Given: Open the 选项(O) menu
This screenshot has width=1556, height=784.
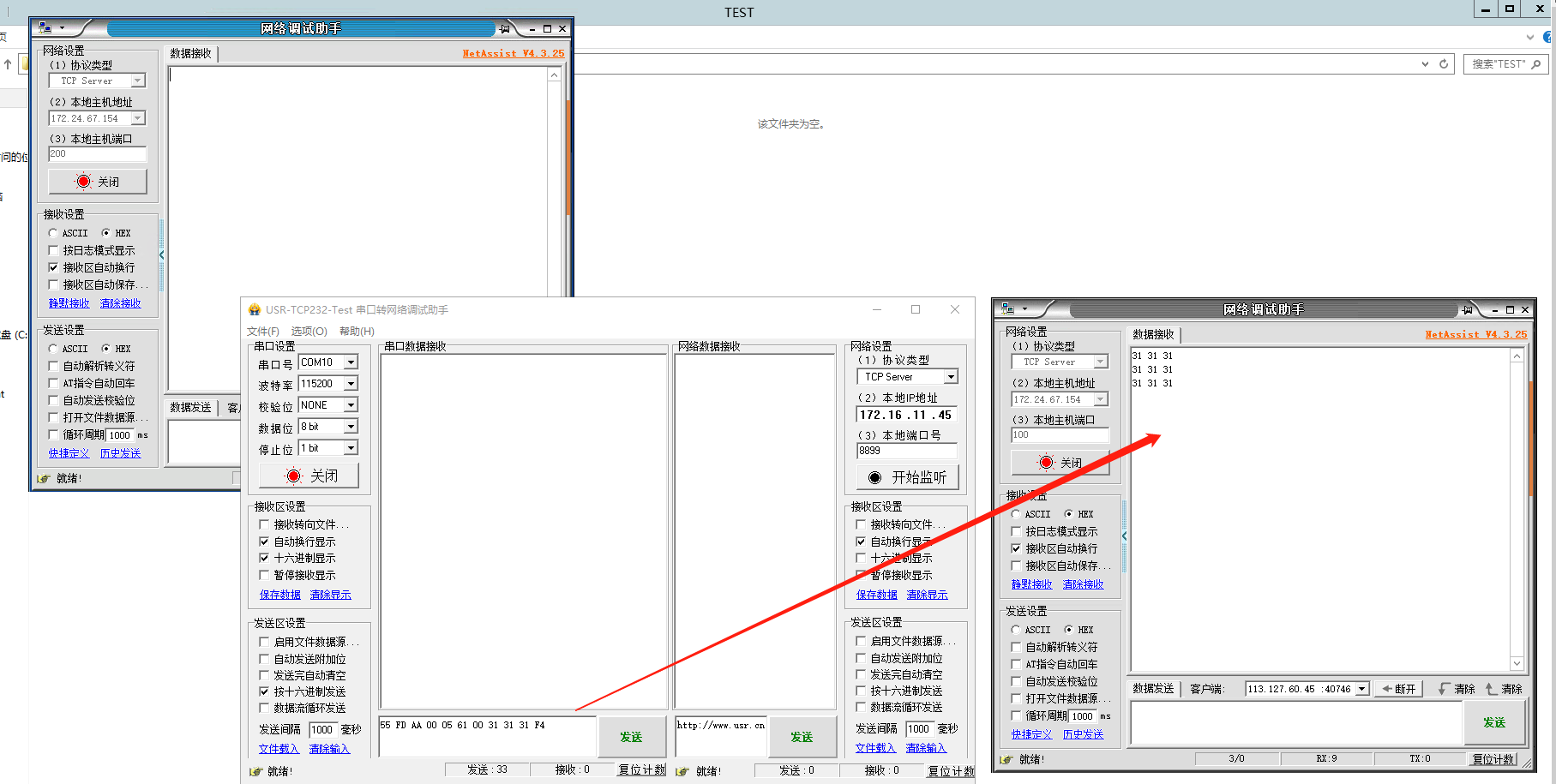Looking at the screenshot, I should tap(309, 332).
